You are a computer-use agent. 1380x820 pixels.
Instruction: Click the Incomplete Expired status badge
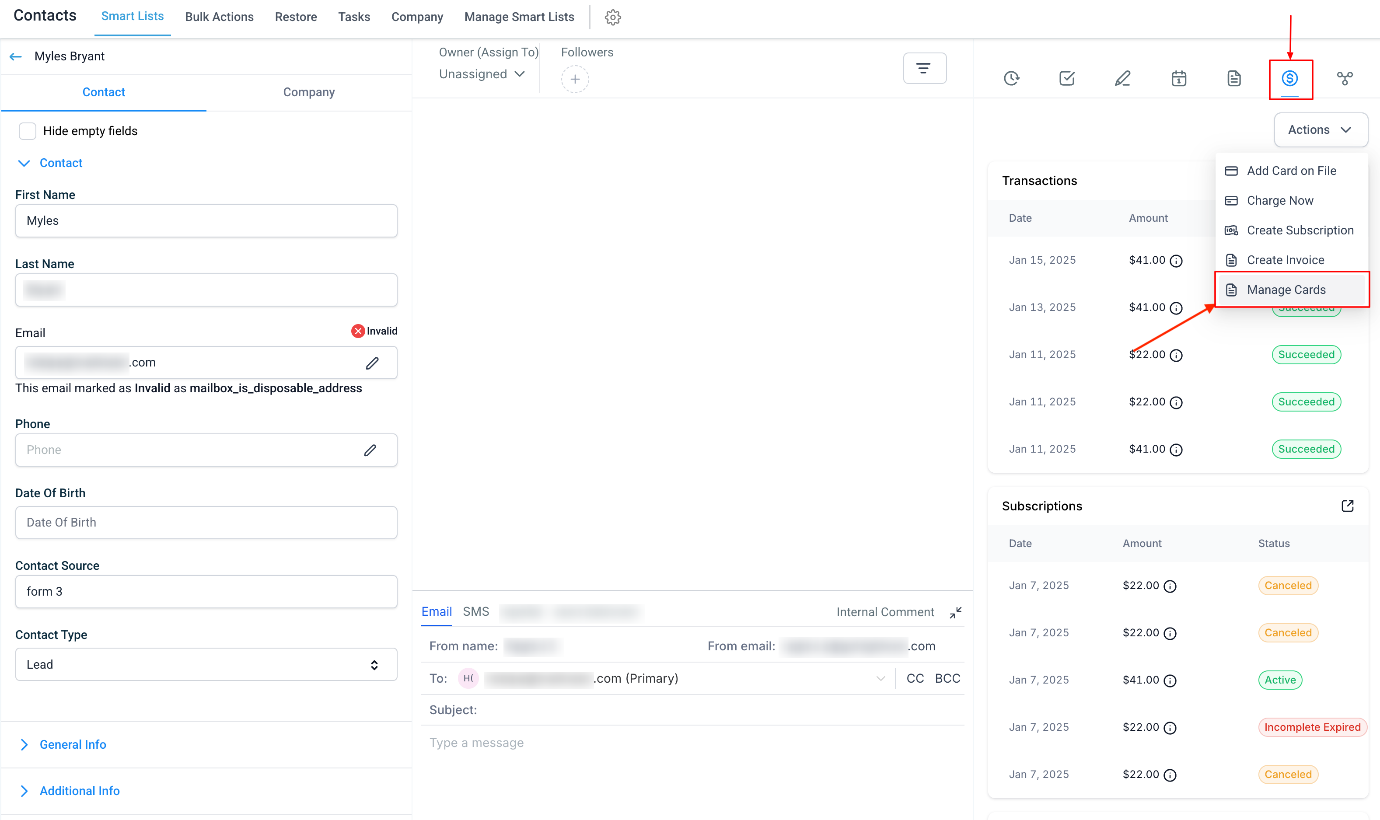tap(1312, 727)
